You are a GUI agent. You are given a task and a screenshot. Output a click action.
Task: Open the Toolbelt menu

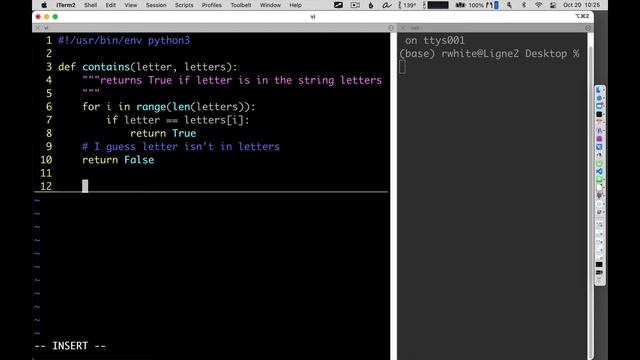point(241,5)
